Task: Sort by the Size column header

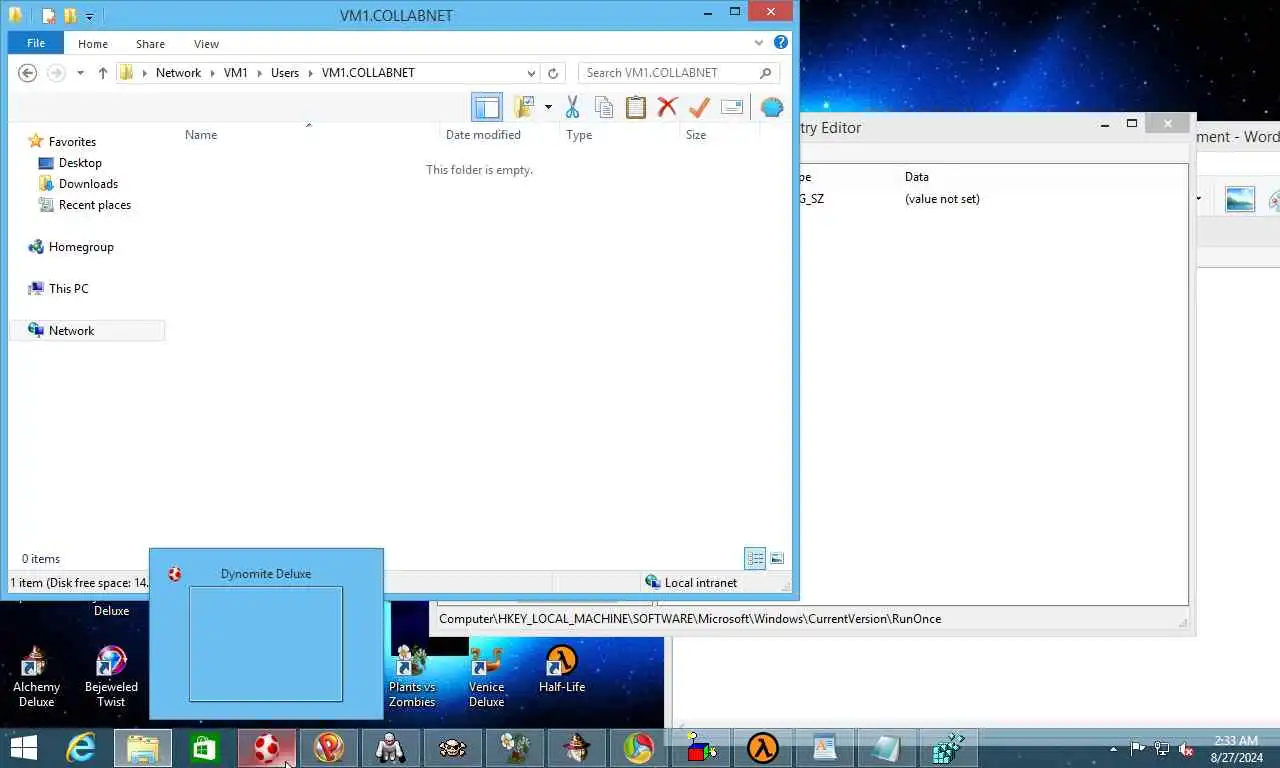Action: [x=696, y=134]
